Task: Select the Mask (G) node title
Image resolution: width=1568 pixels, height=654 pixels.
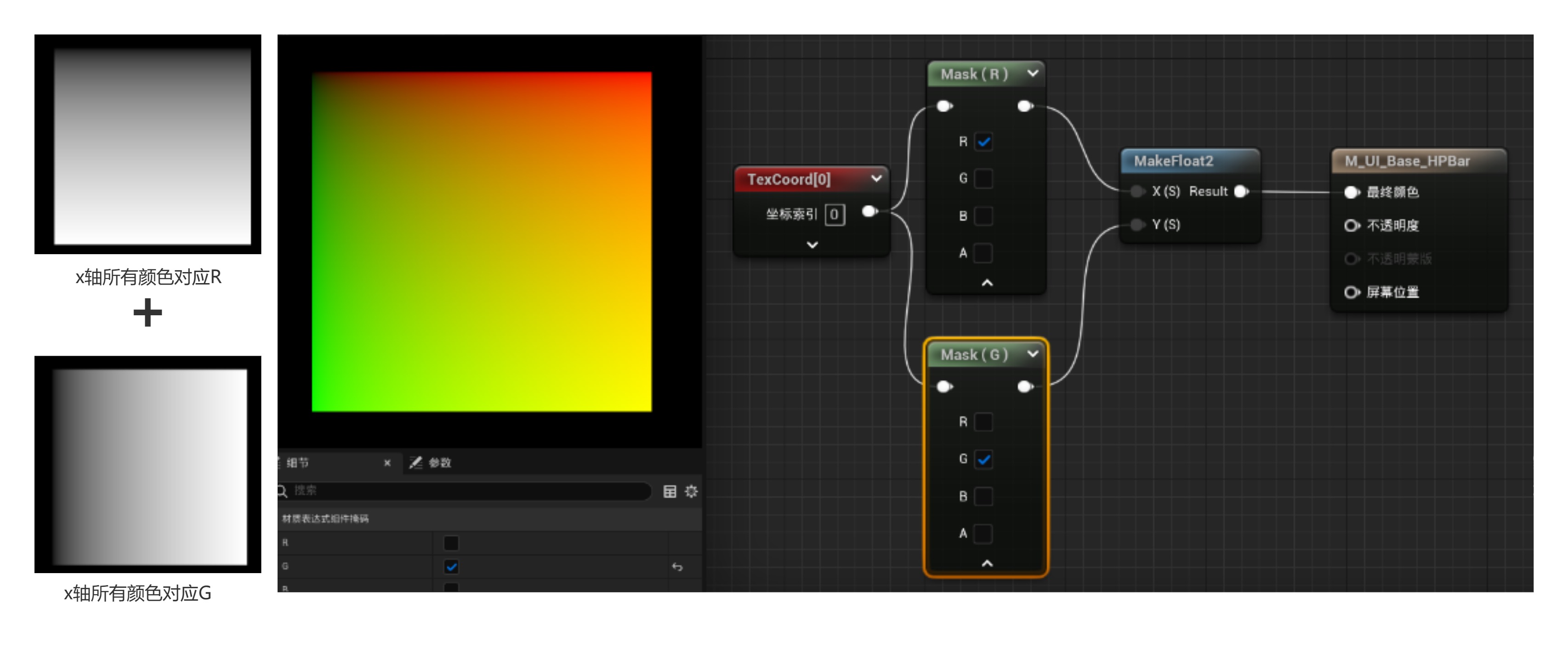Action: click(974, 354)
